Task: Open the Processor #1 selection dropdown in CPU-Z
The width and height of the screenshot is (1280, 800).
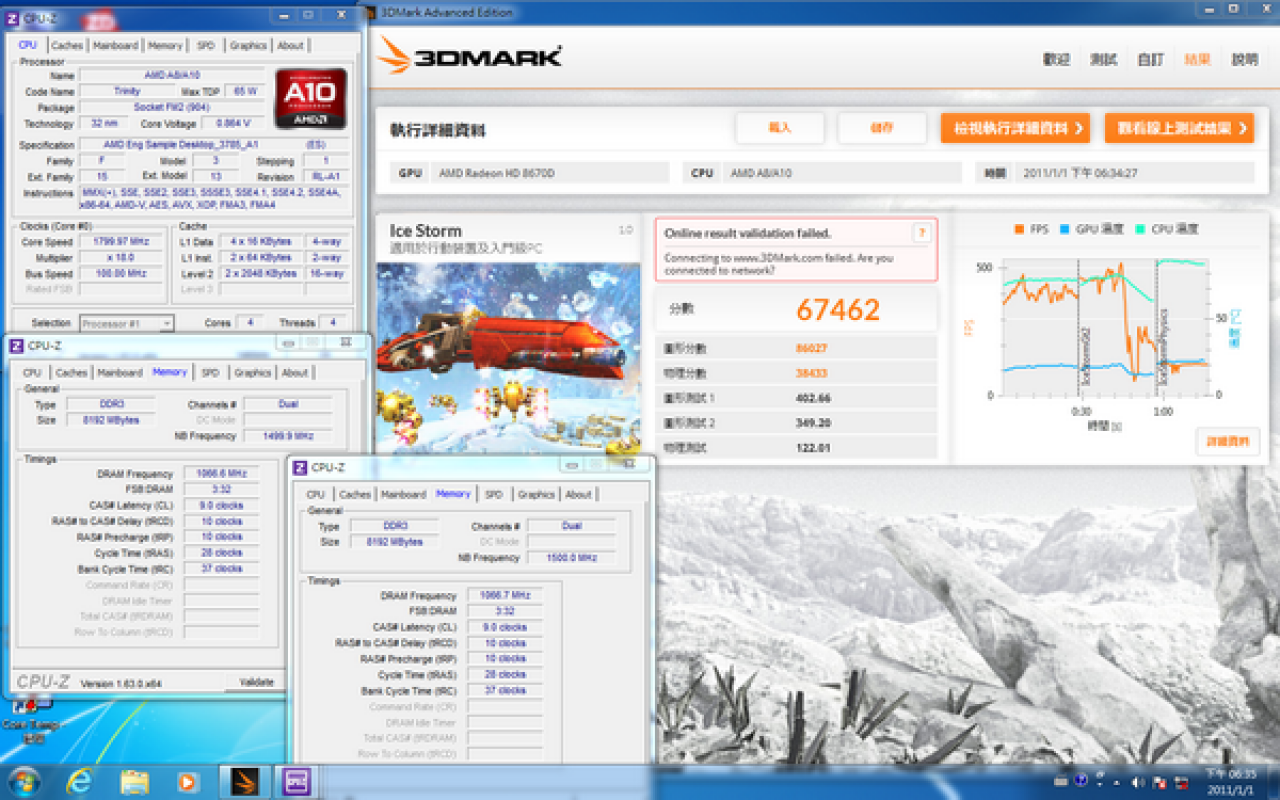Action: pos(126,323)
